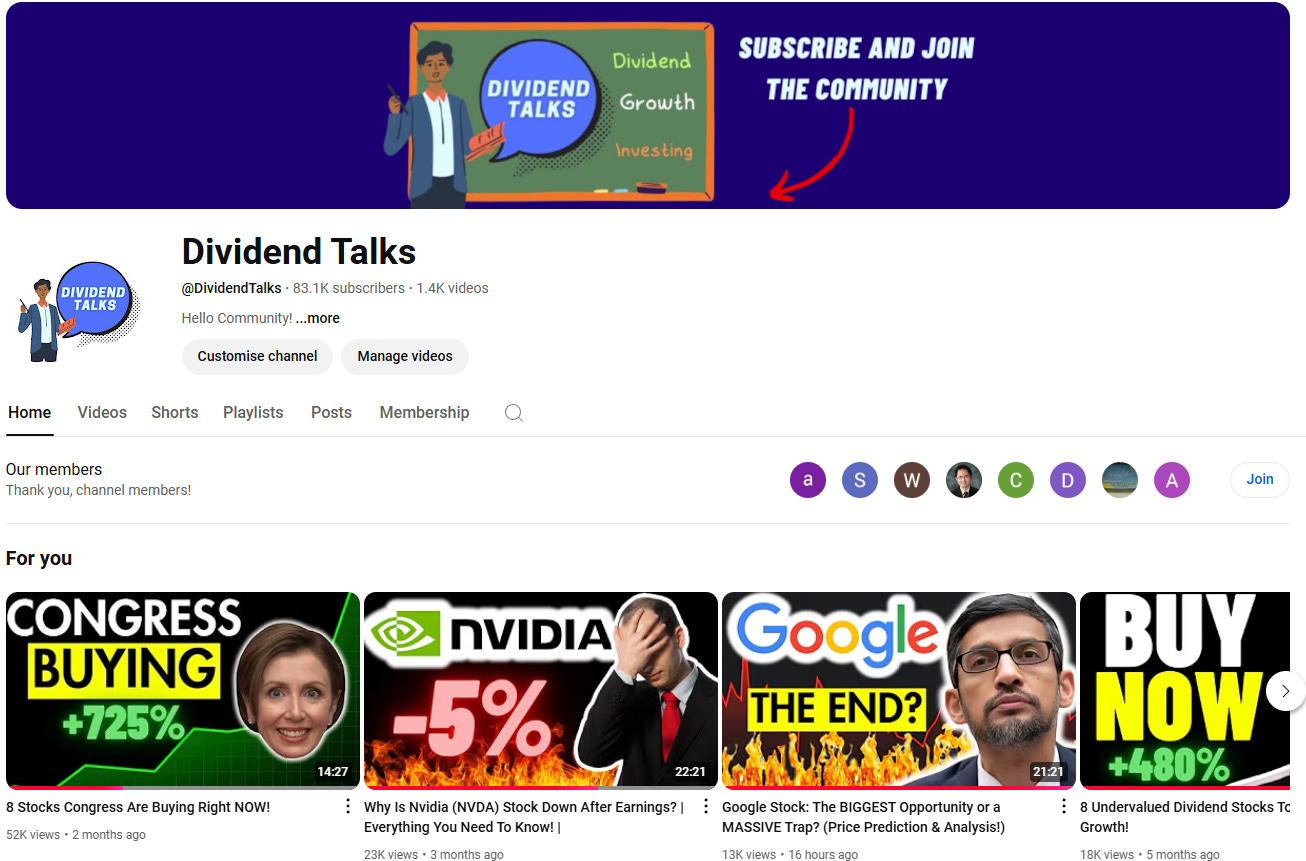
Task: Open options menu on the Google video
Action: click(x=1063, y=805)
